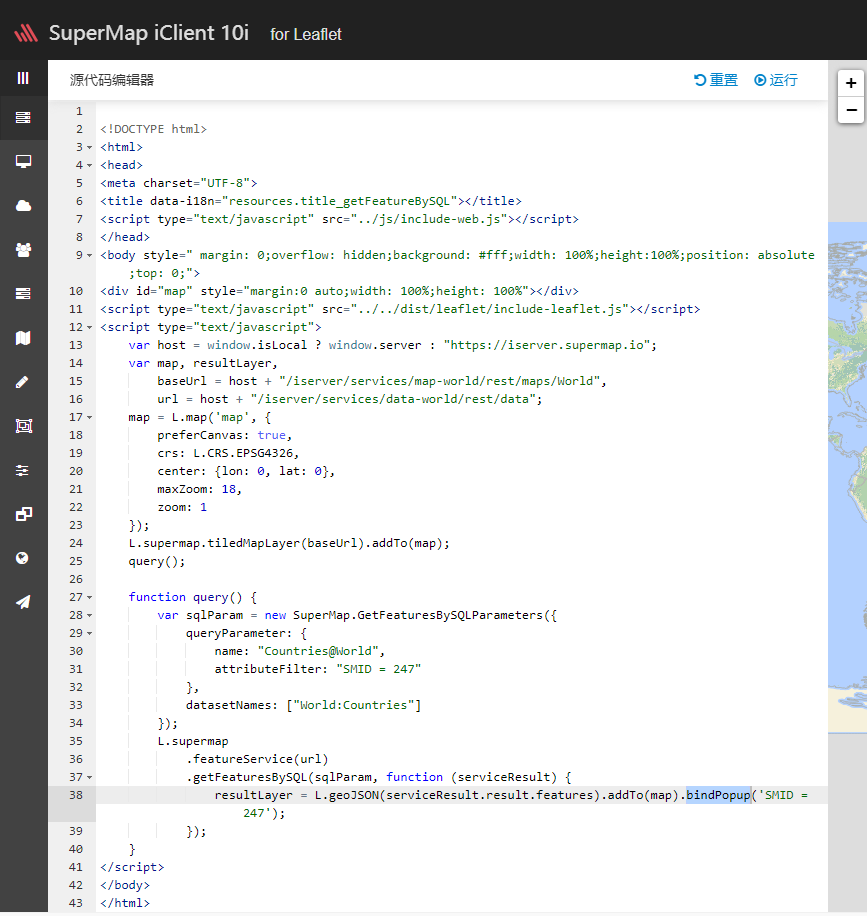Collapse the fold arrow at line 9
Viewport: 867px width, 916px height.
tap(89, 255)
